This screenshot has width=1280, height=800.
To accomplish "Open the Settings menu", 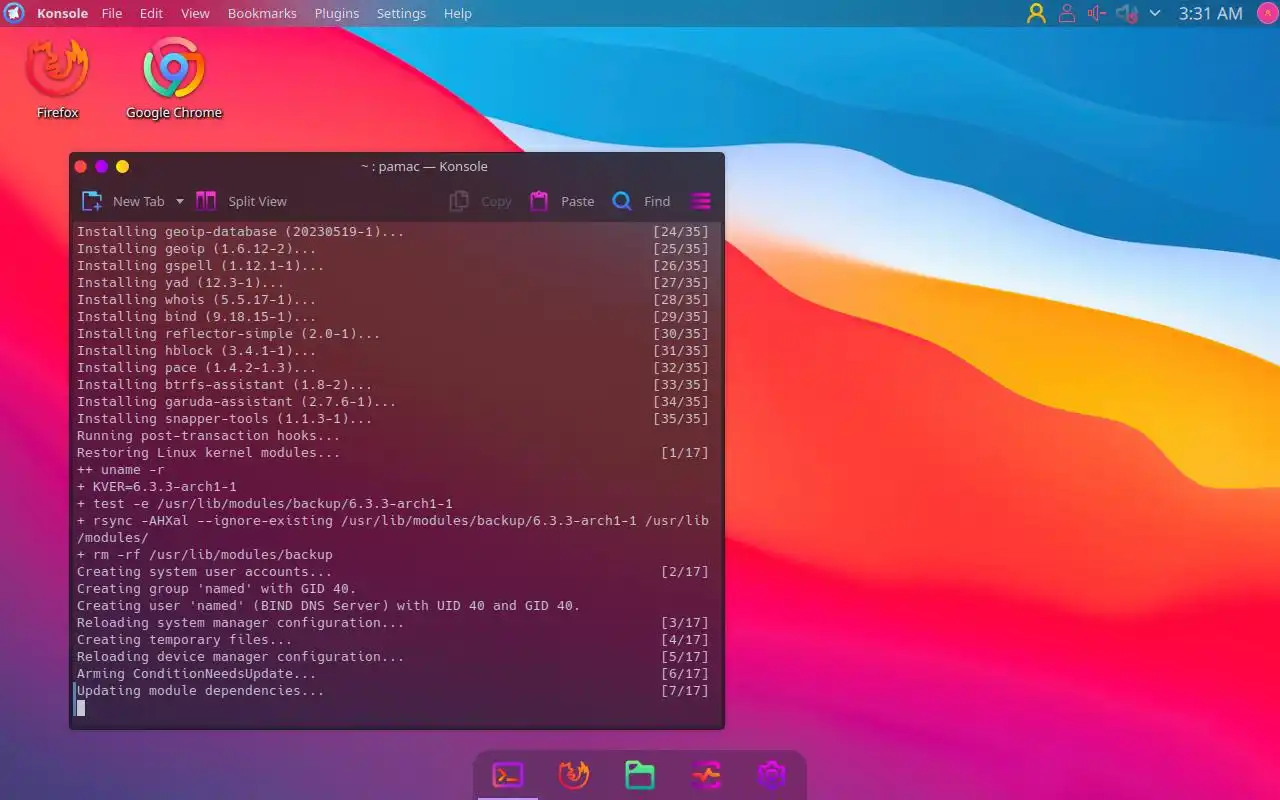I will click(x=401, y=13).
